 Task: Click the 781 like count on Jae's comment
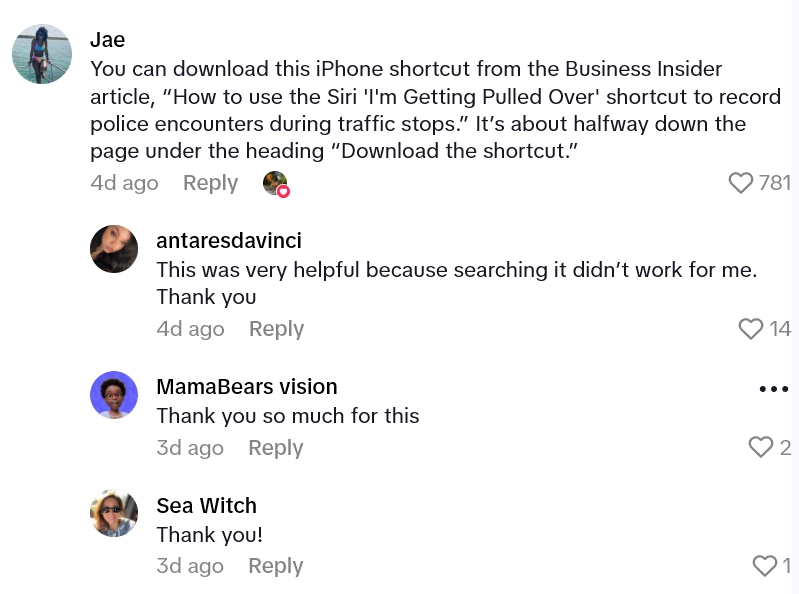(x=774, y=183)
